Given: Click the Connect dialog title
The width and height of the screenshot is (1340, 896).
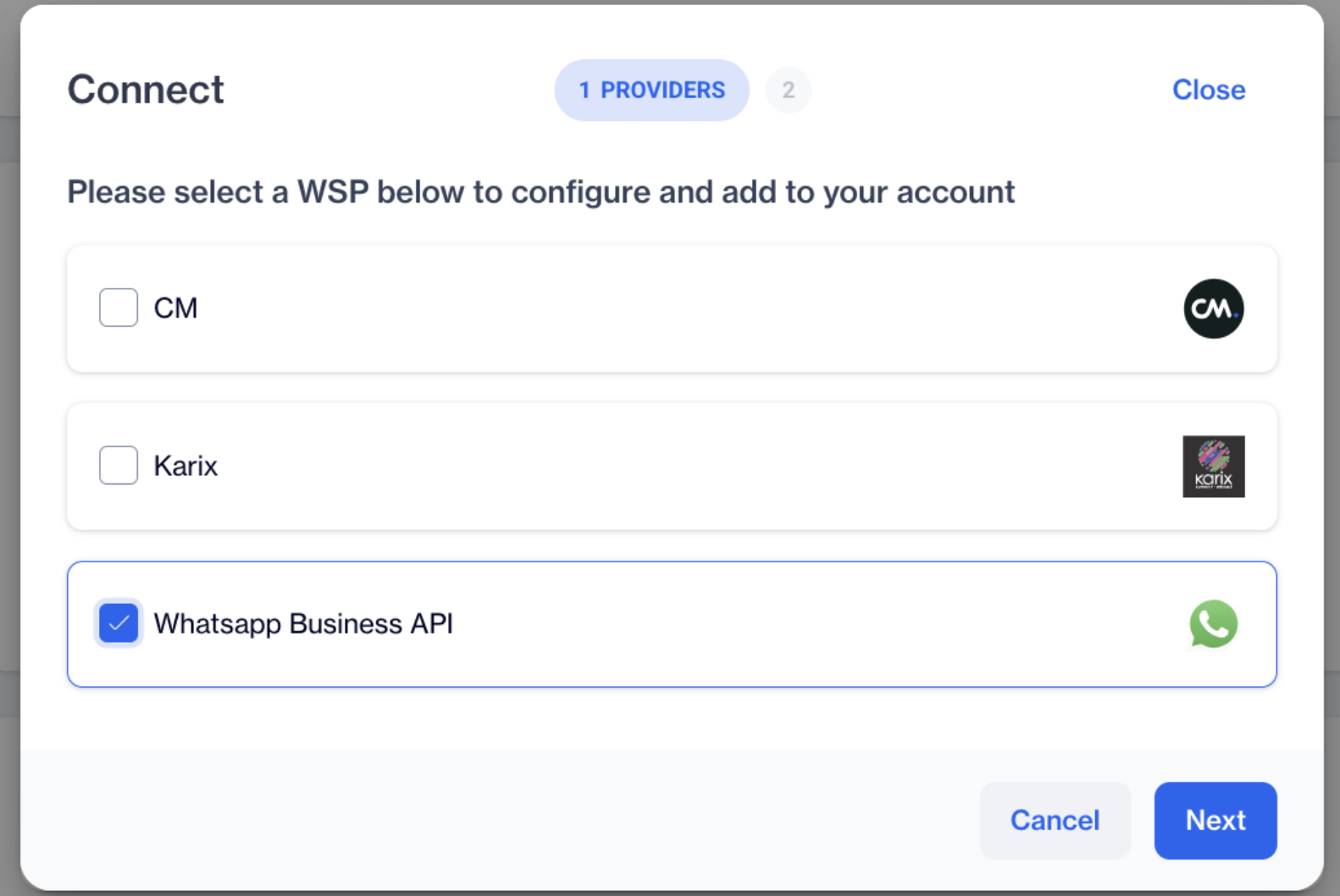Looking at the screenshot, I should pyautogui.click(x=146, y=90).
